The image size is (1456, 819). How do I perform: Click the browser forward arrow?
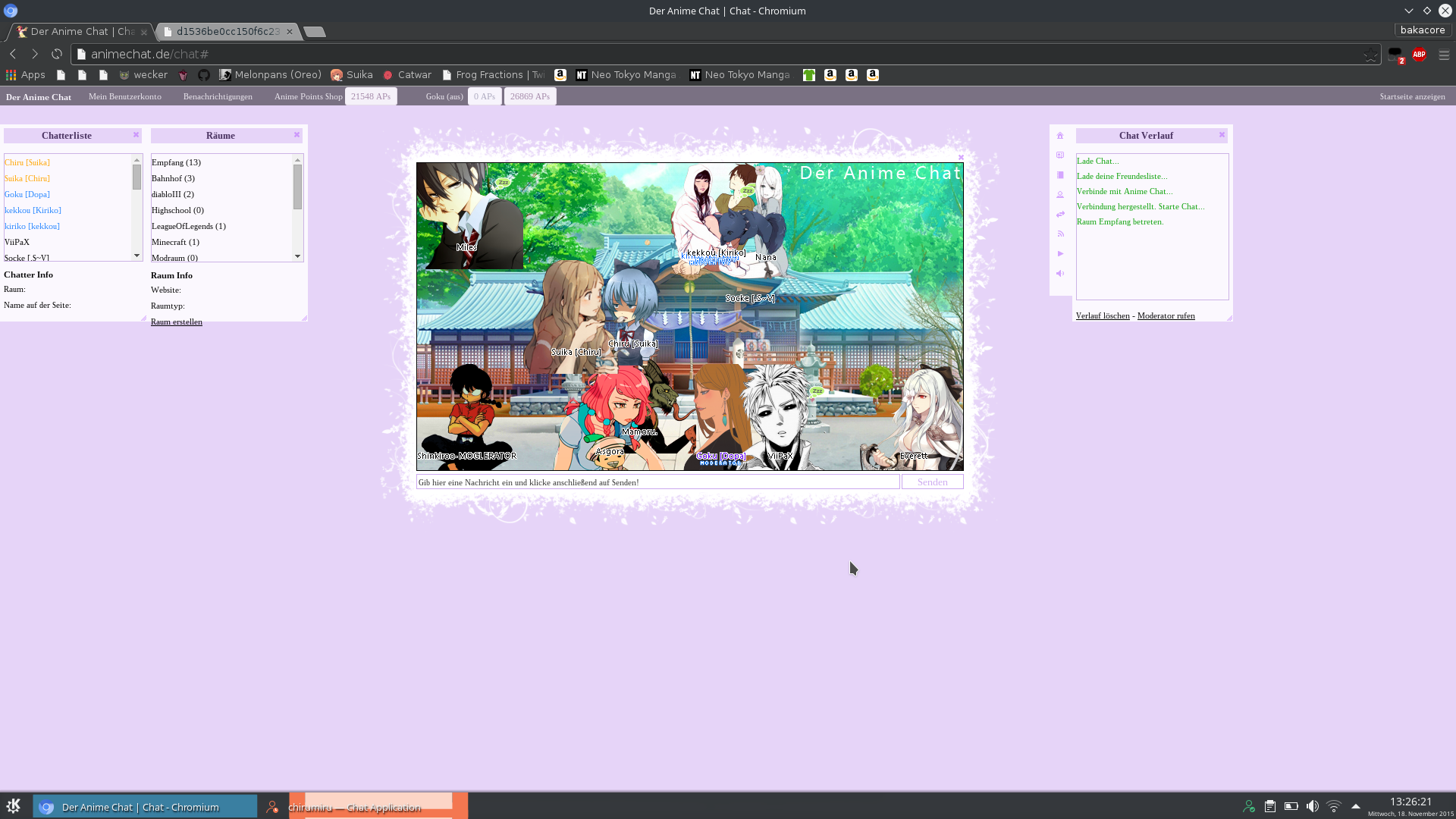[34, 54]
